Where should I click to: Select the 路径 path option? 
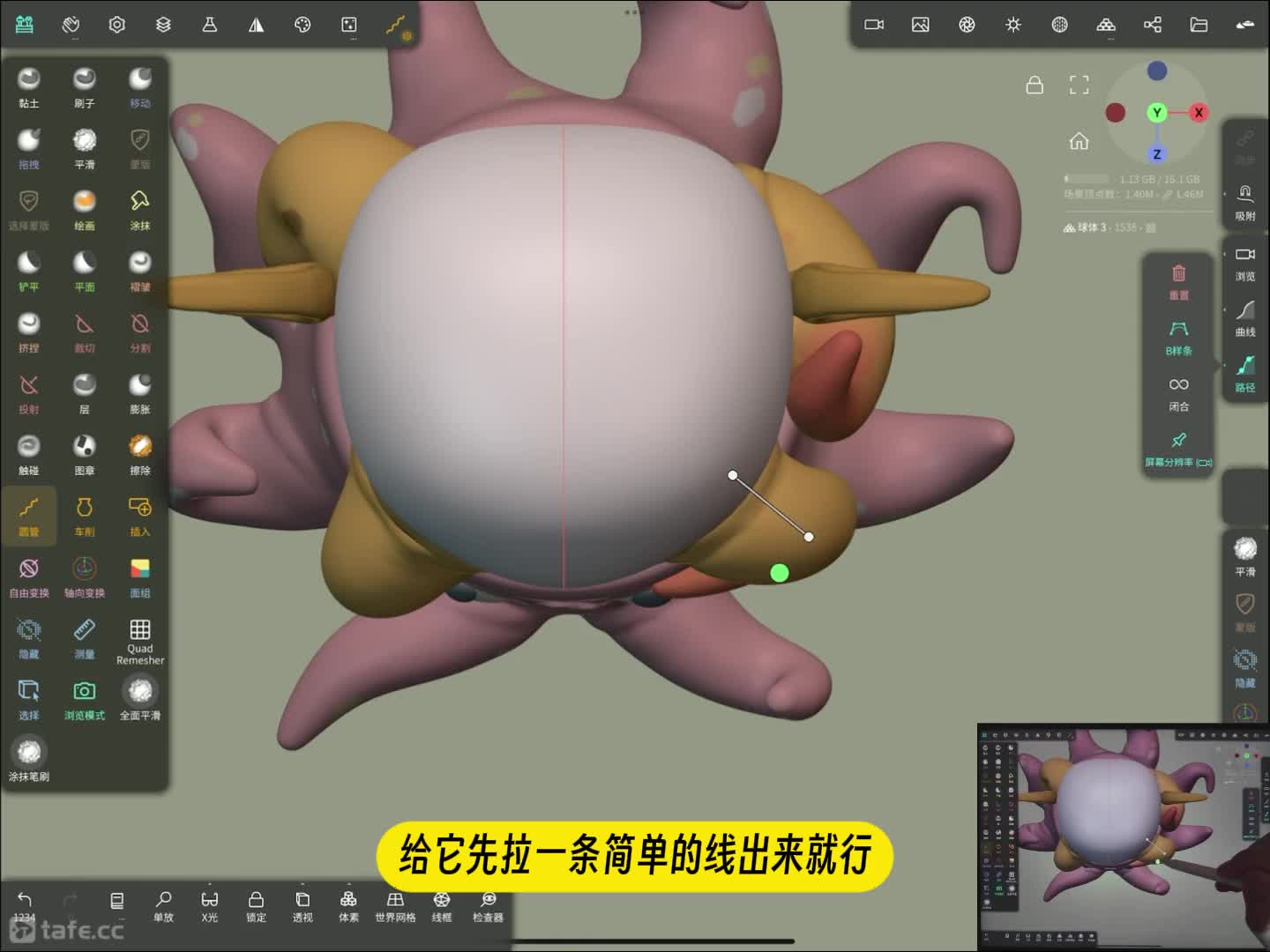tap(1245, 374)
